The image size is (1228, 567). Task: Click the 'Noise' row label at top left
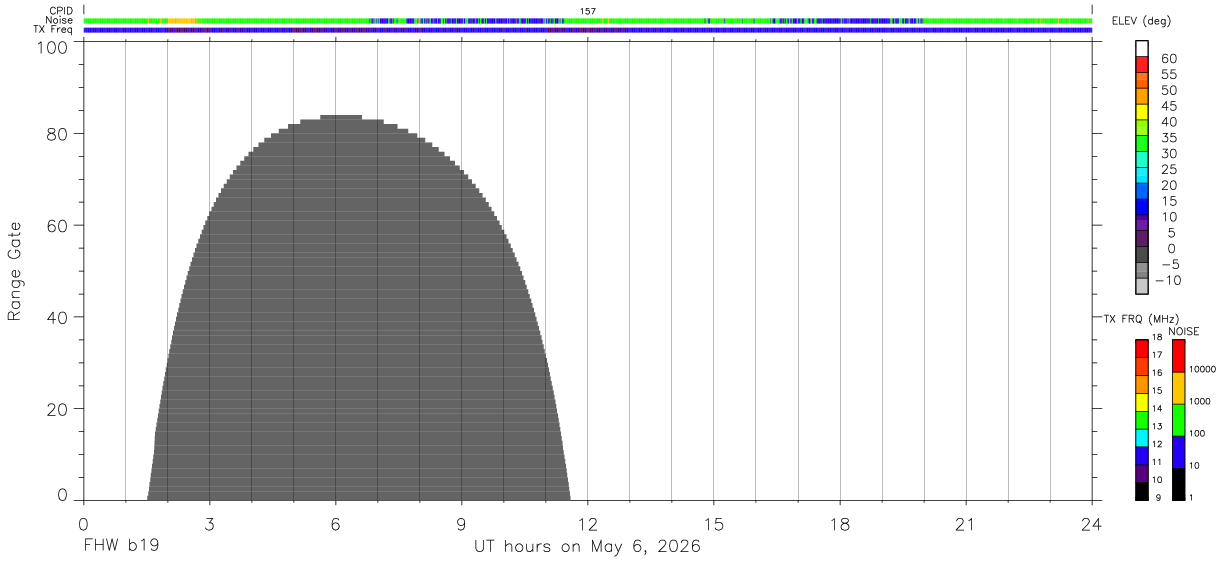(60, 20)
